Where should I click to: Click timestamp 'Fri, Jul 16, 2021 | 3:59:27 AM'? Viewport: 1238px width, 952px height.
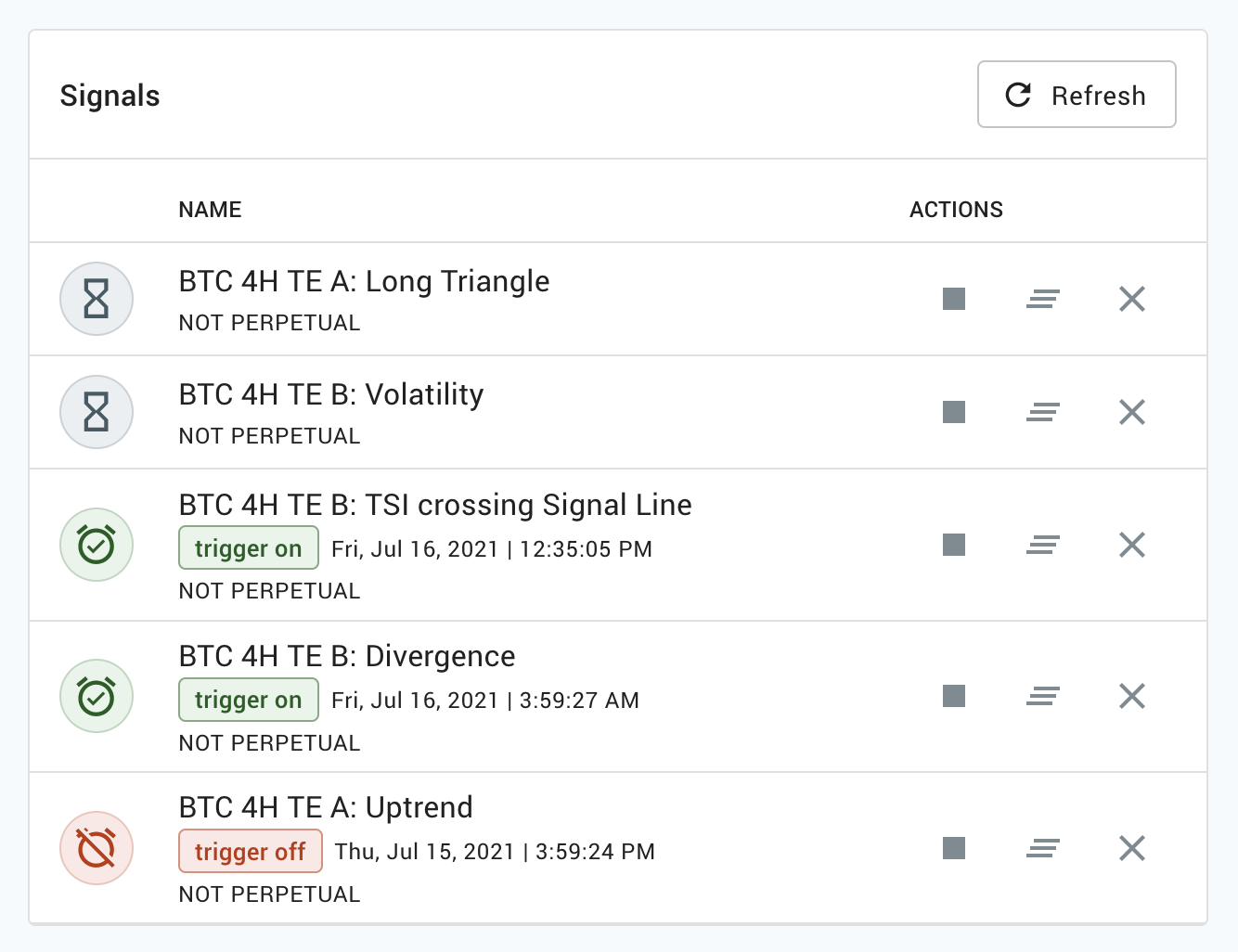485,701
